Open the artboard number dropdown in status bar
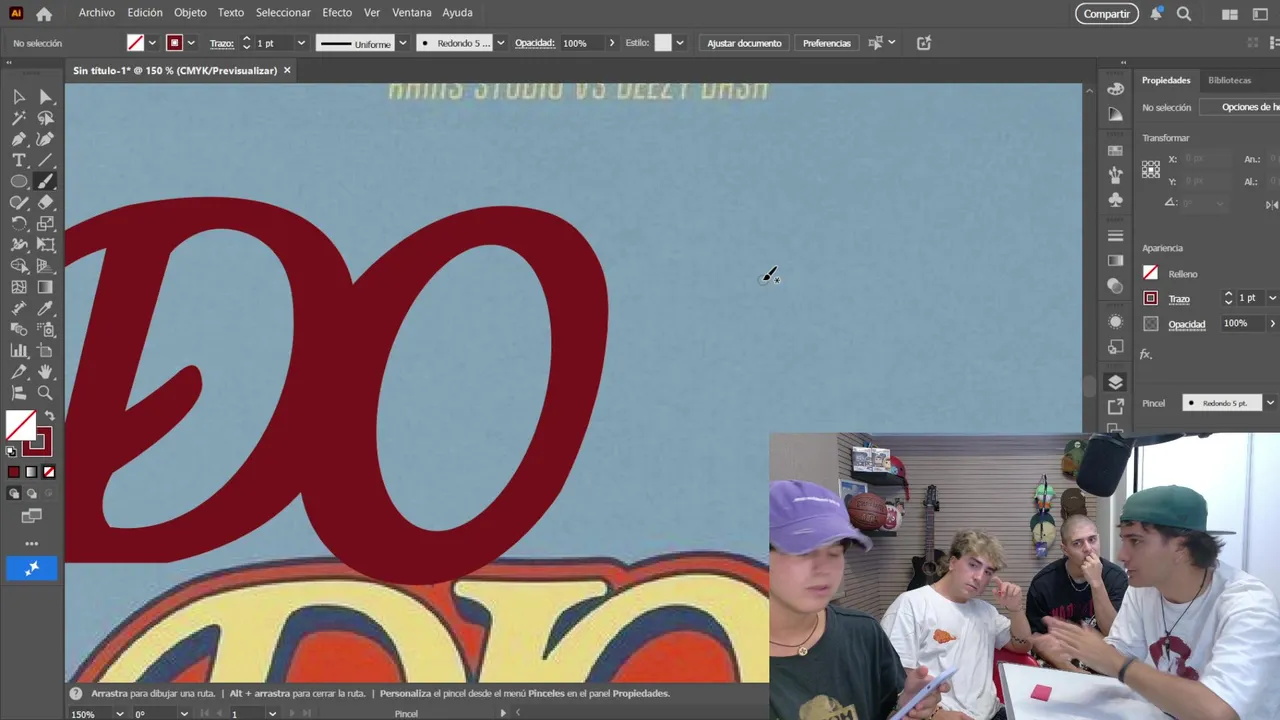The height and width of the screenshot is (720, 1280). point(271,714)
